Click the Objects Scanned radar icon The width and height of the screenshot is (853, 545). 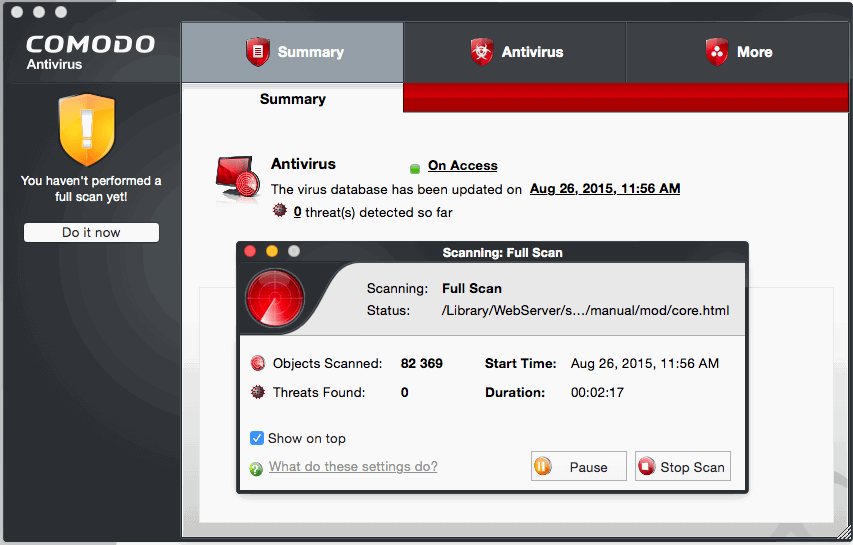[257, 363]
